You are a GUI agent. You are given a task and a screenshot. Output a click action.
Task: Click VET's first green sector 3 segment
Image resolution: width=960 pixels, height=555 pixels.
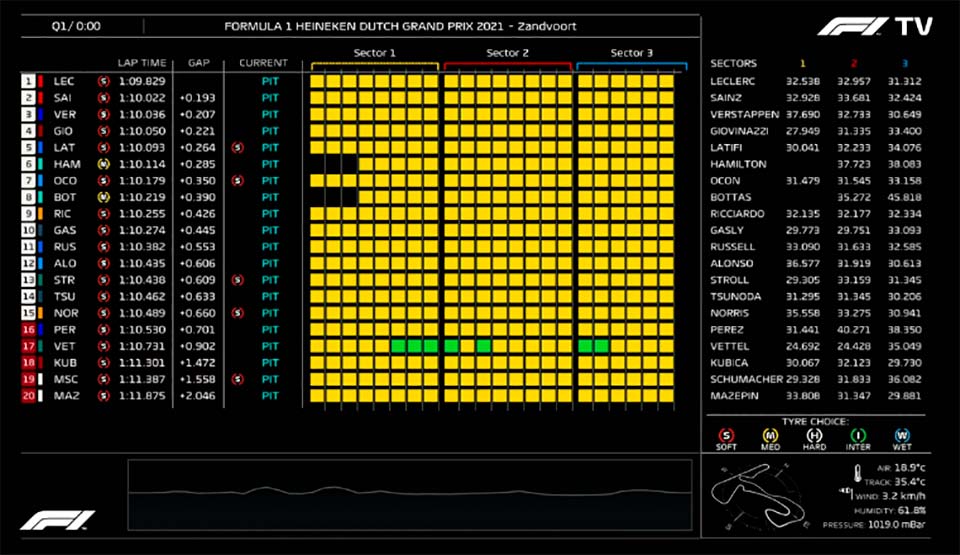point(585,345)
